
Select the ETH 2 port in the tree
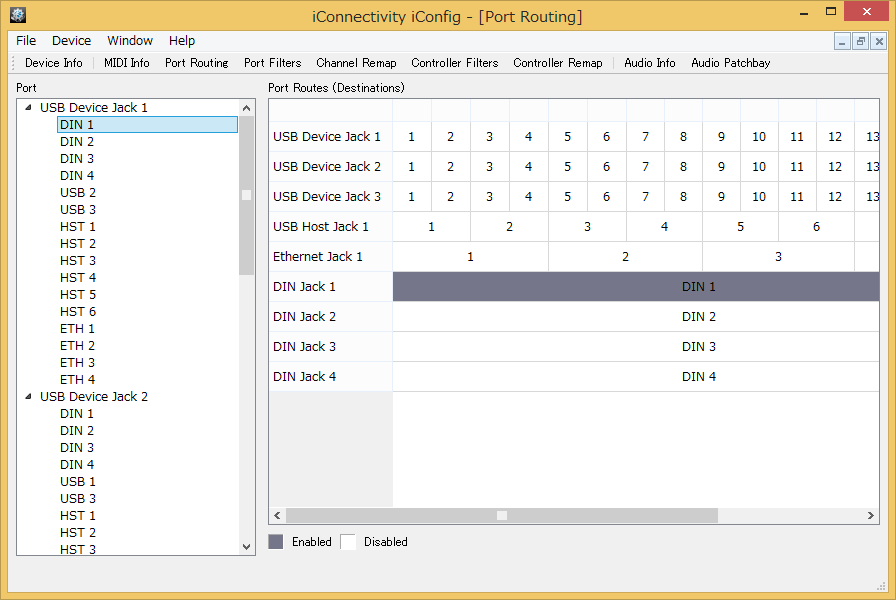tap(77, 346)
